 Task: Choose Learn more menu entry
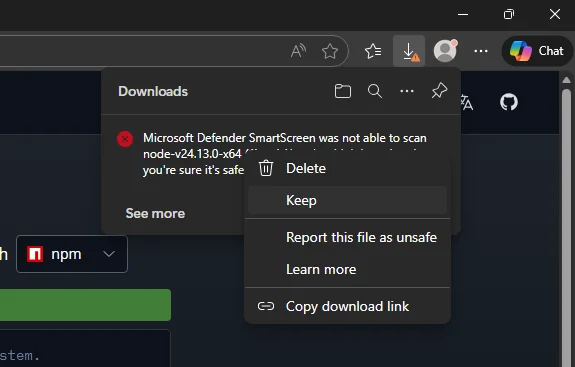tap(347, 269)
